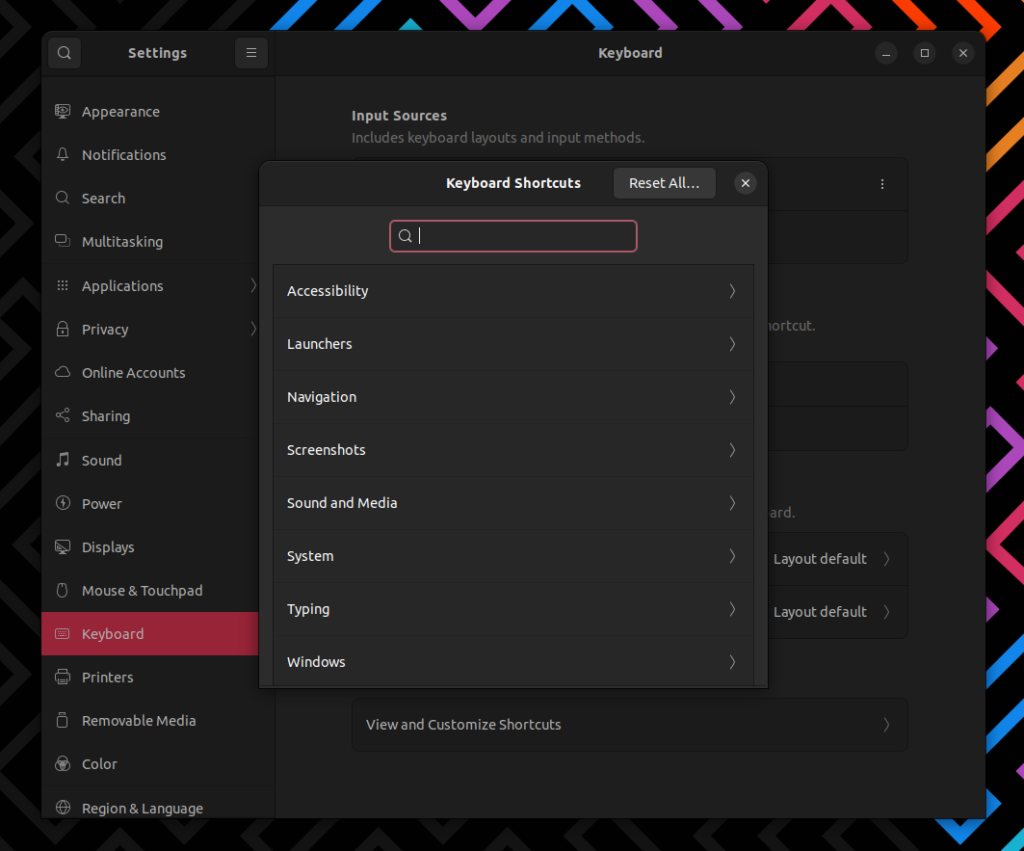Close the Keyboard Shortcuts dialog
This screenshot has height=851, width=1024.
[x=745, y=183]
